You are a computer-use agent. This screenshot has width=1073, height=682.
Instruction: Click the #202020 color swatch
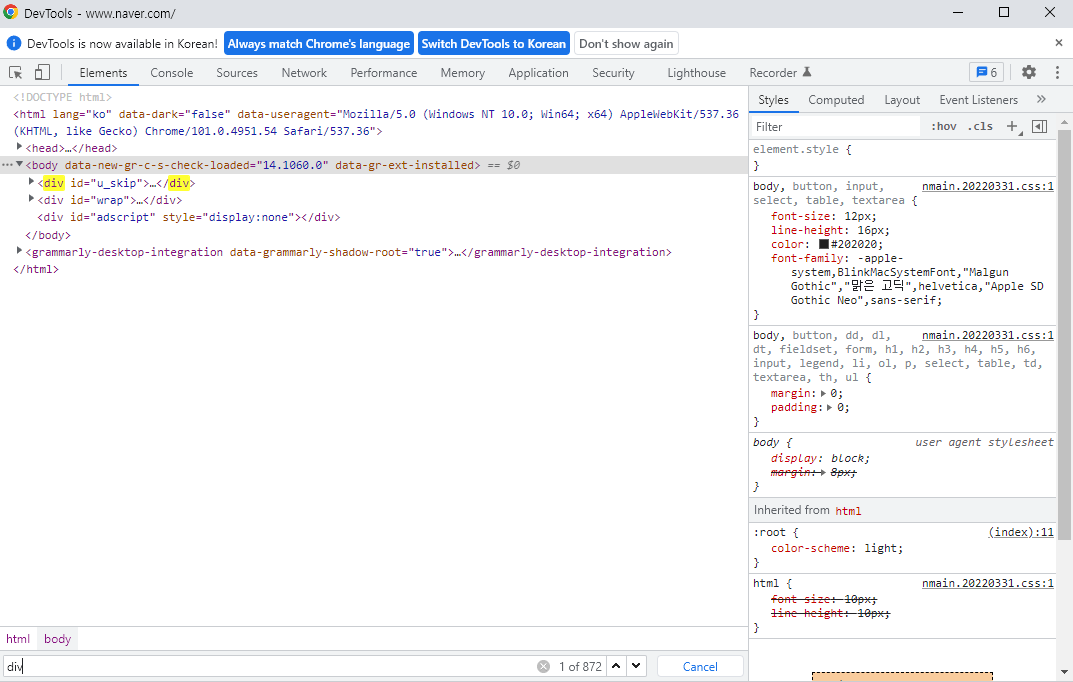[x=824, y=244]
